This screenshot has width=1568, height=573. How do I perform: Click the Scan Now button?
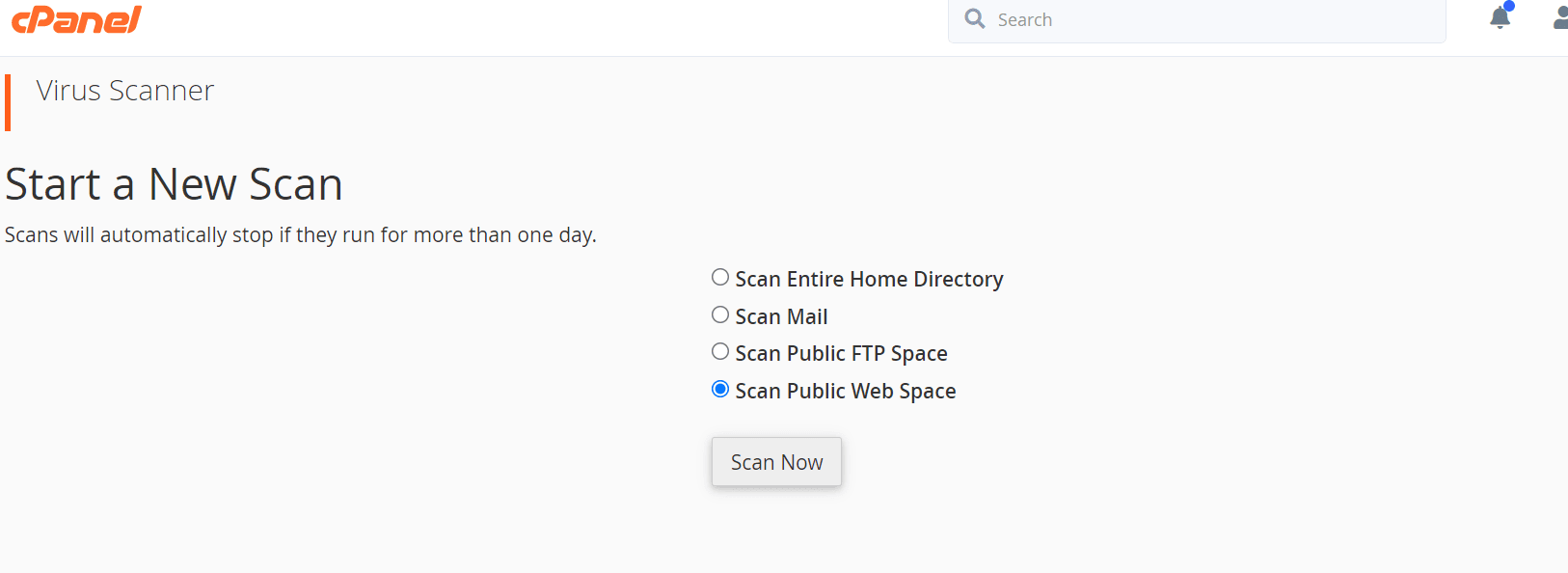click(776, 462)
